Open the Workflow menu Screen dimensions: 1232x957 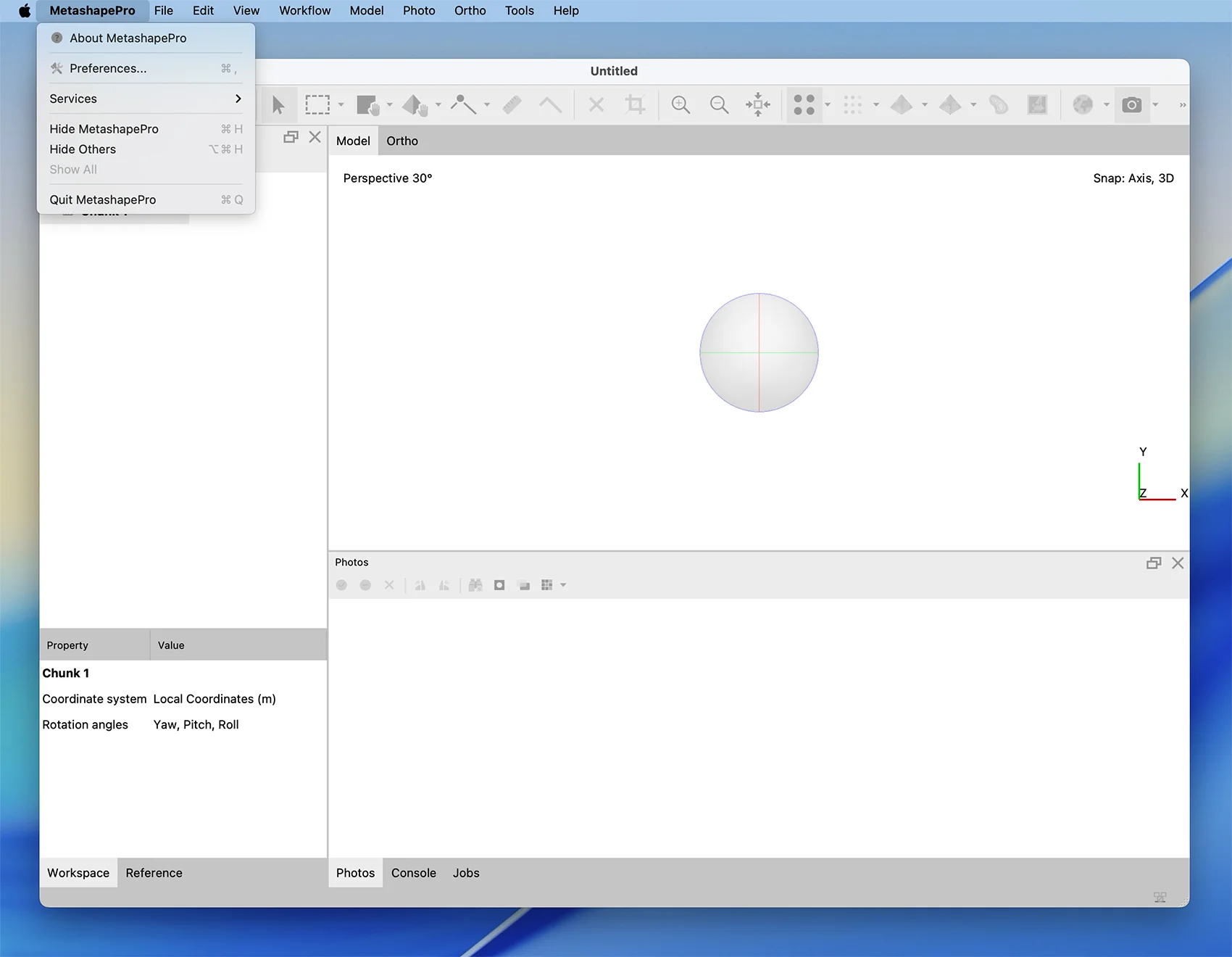point(304,11)
